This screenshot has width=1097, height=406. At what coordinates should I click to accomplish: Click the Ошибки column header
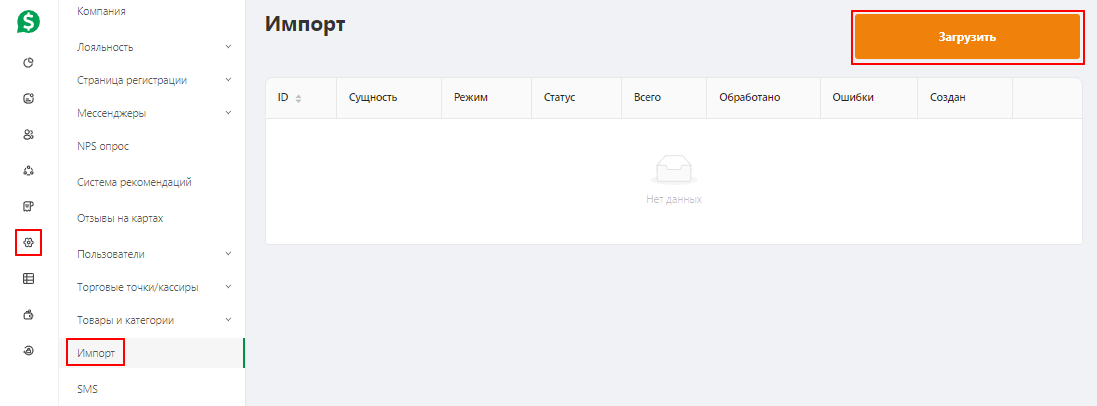coord(853,98)
